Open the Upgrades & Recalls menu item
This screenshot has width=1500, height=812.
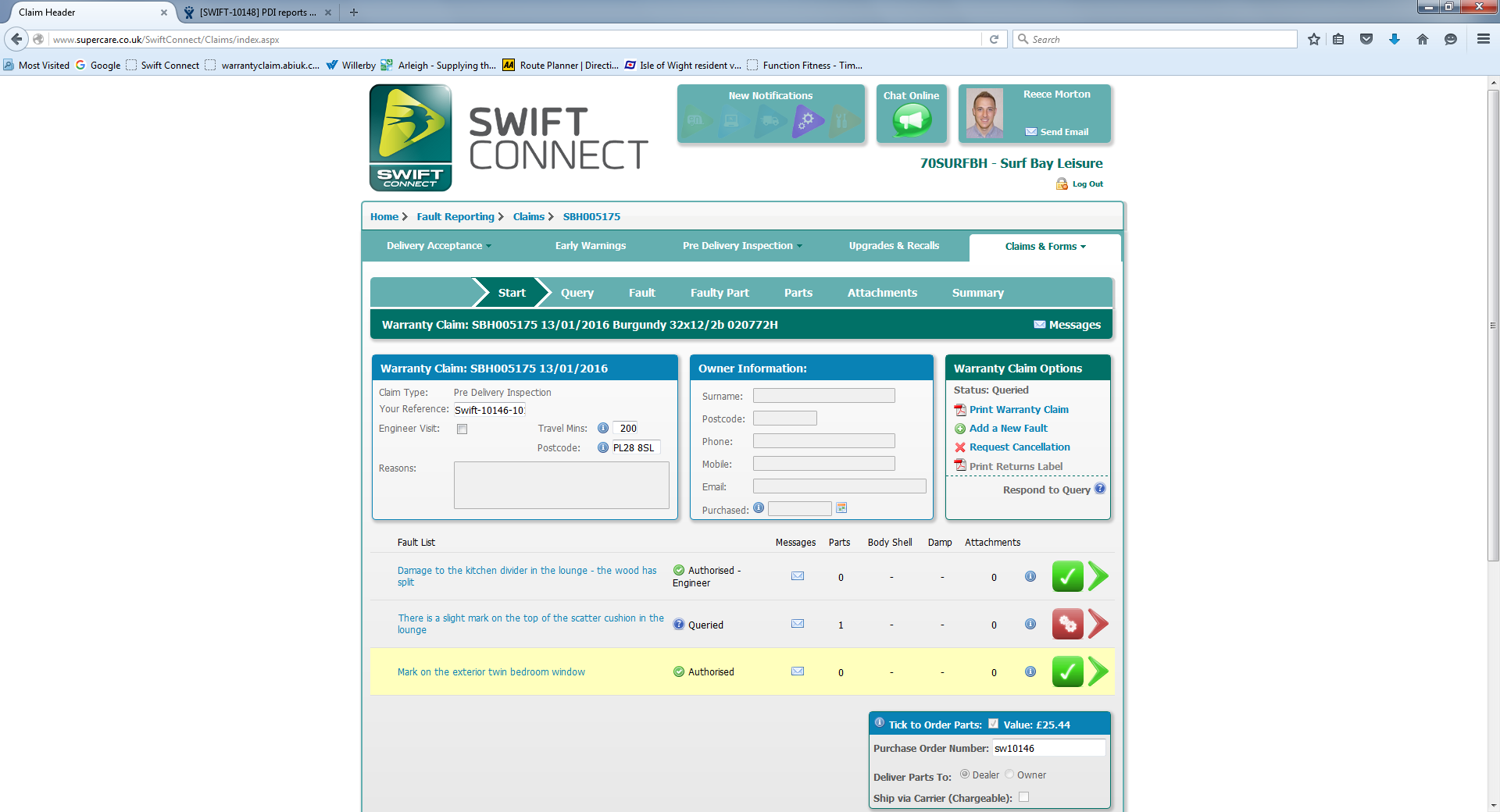pos(894,246)
